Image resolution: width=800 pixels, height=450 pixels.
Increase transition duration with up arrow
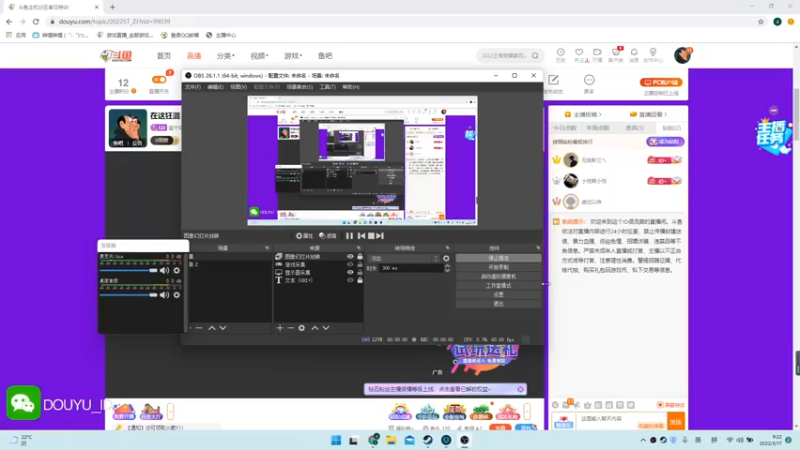[x=447, y=266]
